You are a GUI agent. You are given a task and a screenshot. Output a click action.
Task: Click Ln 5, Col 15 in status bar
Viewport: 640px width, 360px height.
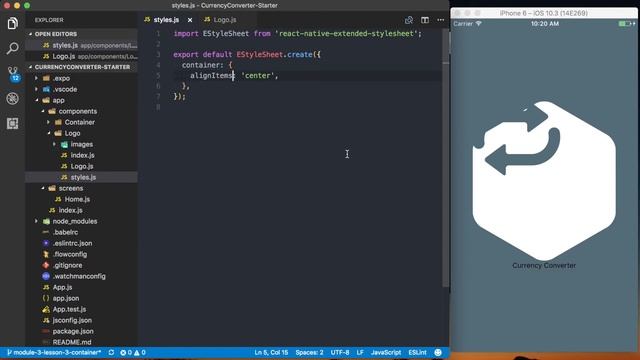point(271,352)
